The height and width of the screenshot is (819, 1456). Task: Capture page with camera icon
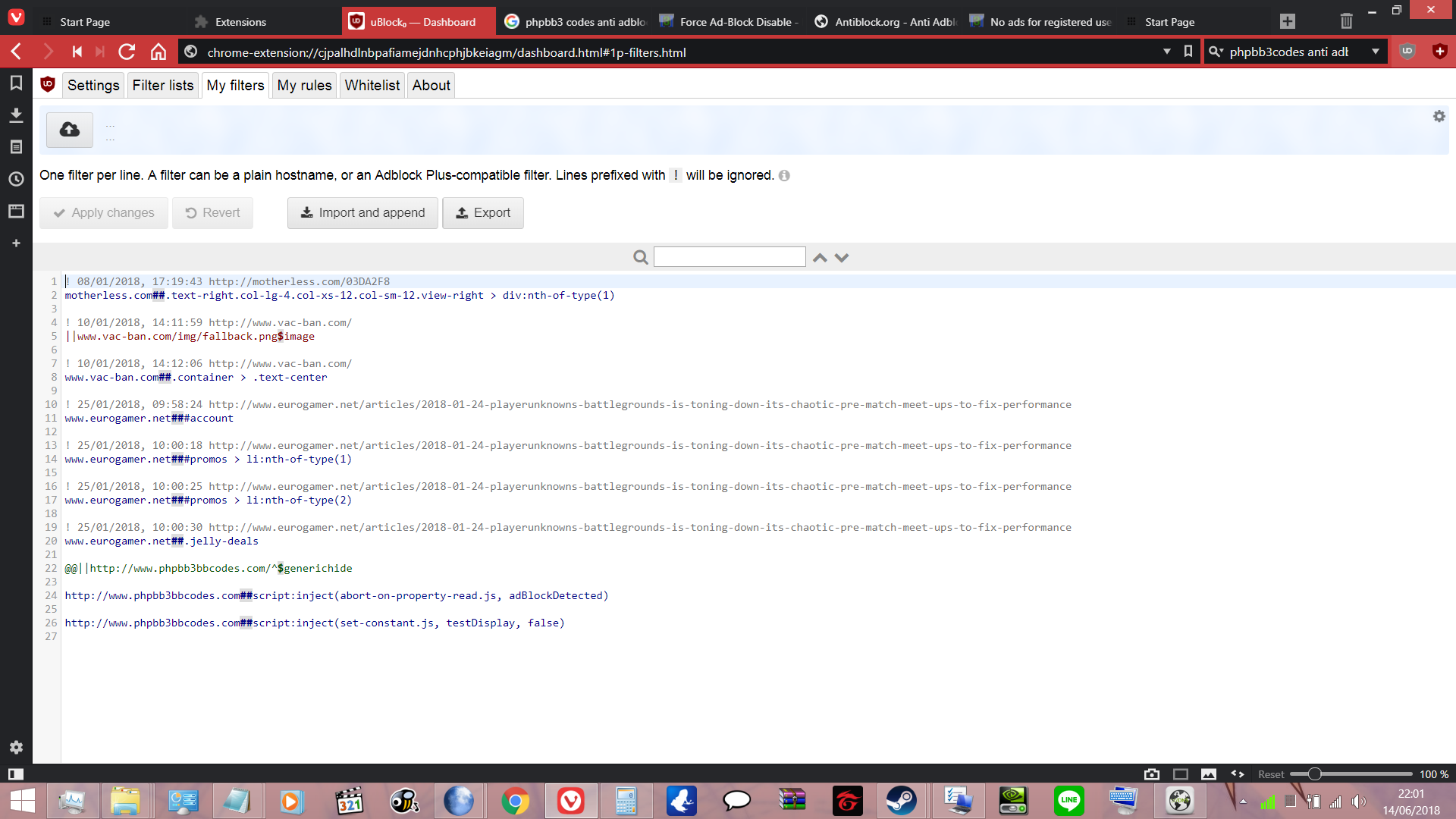(x=1152, y=774)
